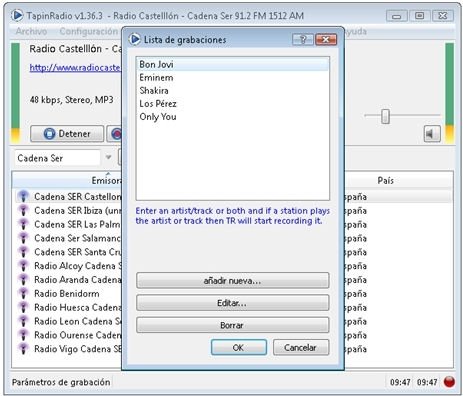Screen dimensions: 463x396
Task: Open the radiocastellon website link
Action: click(x=75, y=68)
